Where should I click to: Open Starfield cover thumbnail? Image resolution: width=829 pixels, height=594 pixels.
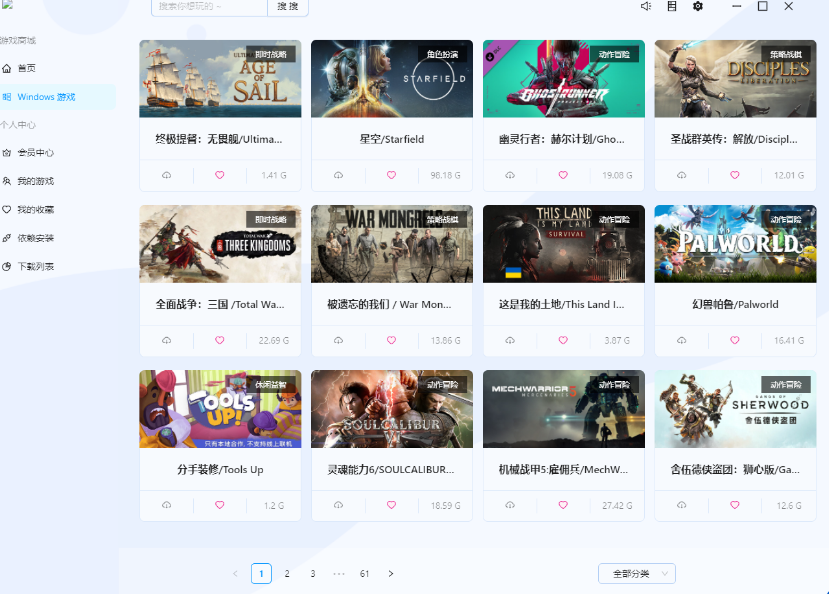[392, 79]
